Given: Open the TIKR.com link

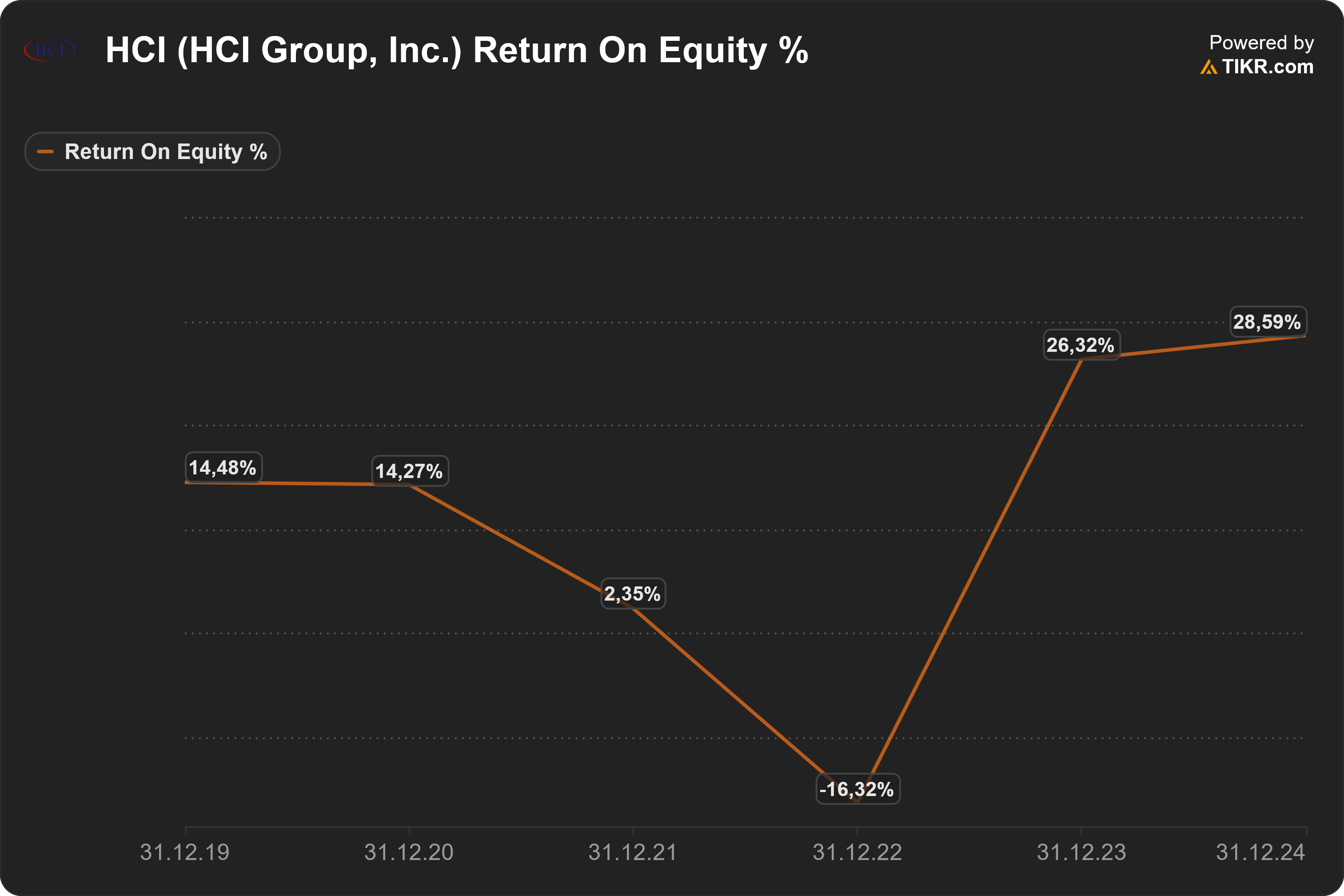Looking at the screenshot, I should (x=1268, y=67).
